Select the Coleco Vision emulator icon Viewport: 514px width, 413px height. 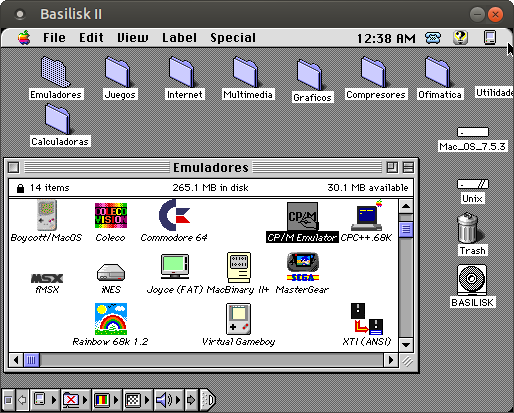click(111, 215)
